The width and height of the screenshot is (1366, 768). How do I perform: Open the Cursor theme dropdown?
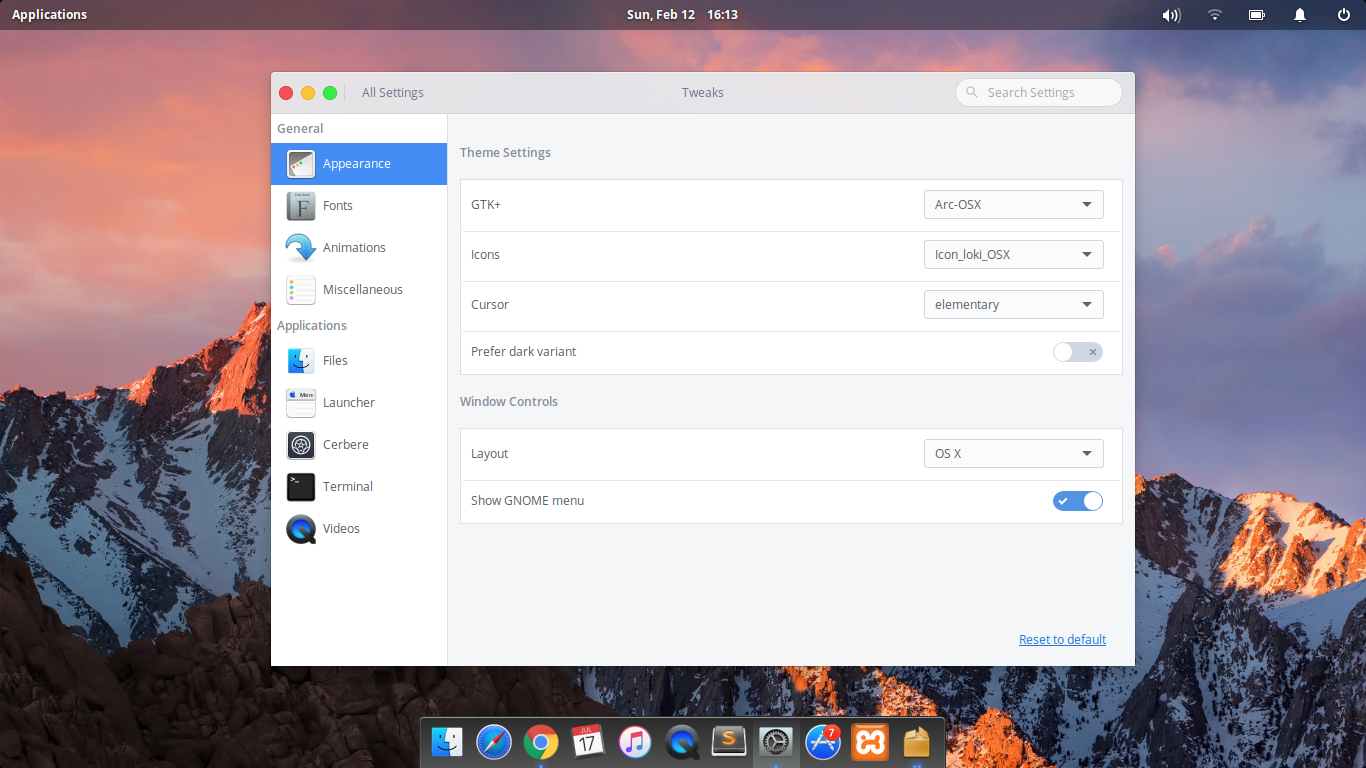1014,305
